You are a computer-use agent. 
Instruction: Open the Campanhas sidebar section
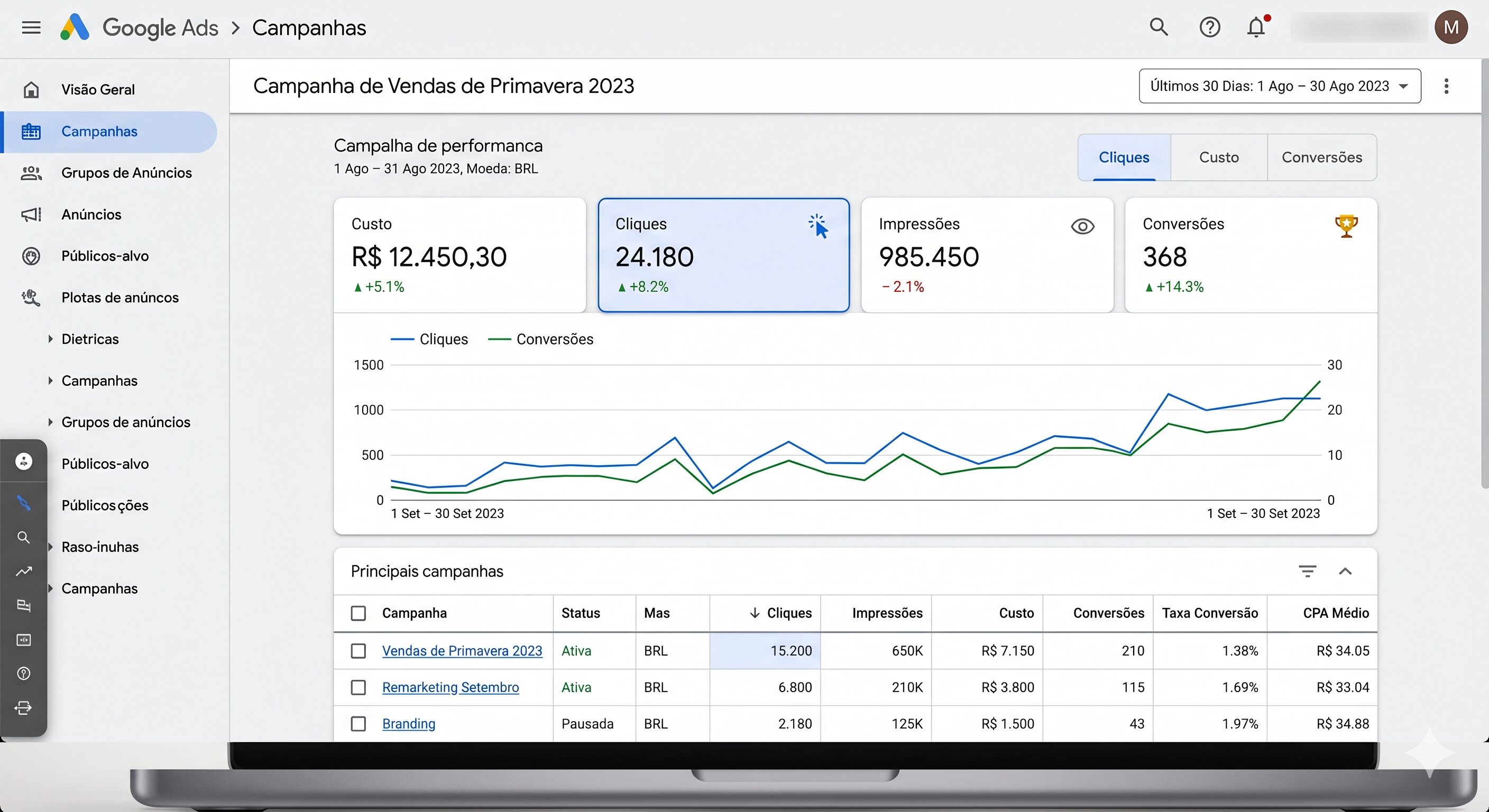tap(99, 131)
